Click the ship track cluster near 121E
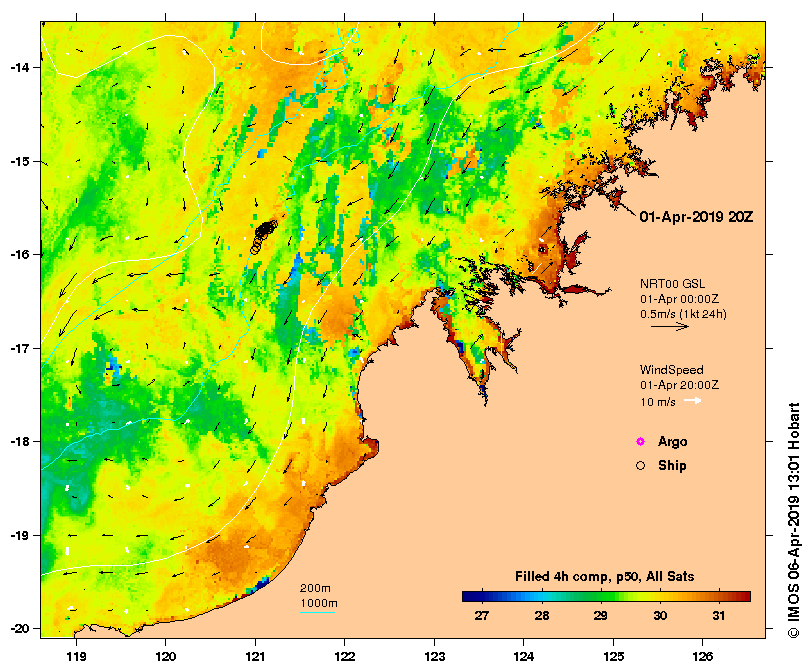This screenshot has height=672, width=809. coord(263,235)
